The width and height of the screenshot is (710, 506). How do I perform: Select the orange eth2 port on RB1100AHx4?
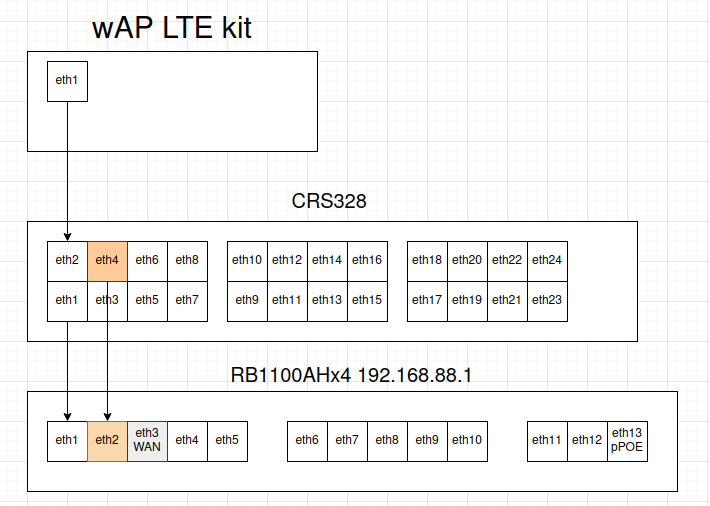click(x=107, y=441)
